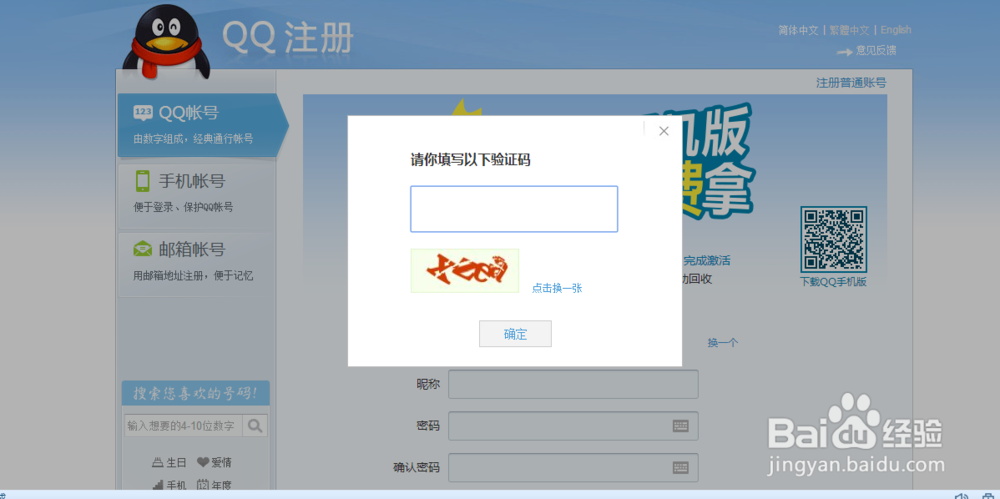Click the number search input box
Viewport: 1000px width, 499px height.
pos(182,426)
